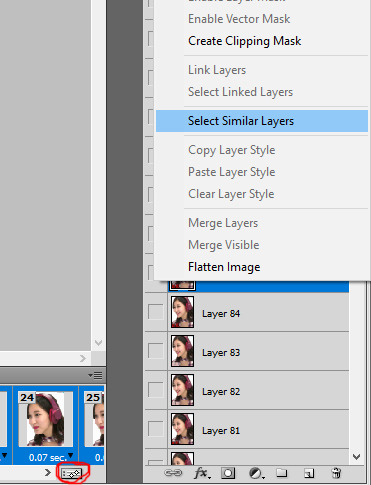
Task: Click layers panel scroll down arrow
Action: click(356, 457)
